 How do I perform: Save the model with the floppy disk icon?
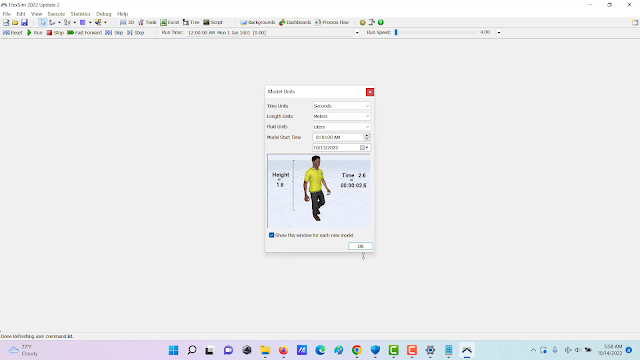pos(24,22)
